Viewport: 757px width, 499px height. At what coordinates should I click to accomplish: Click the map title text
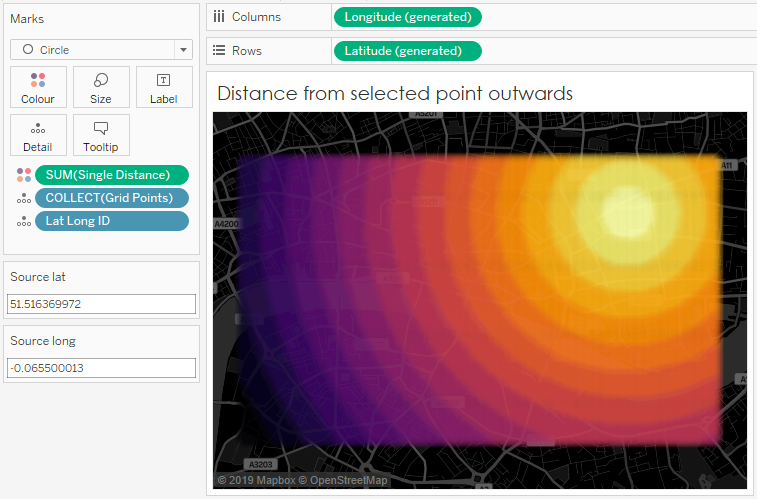coord(394,94)
